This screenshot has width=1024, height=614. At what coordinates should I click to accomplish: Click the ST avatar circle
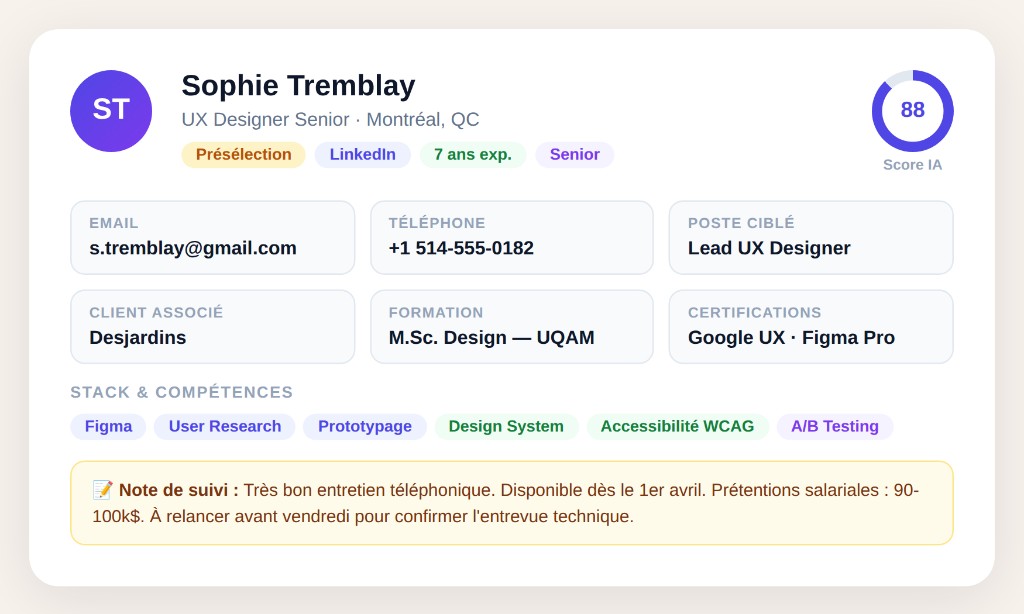(x=110, y=111)
